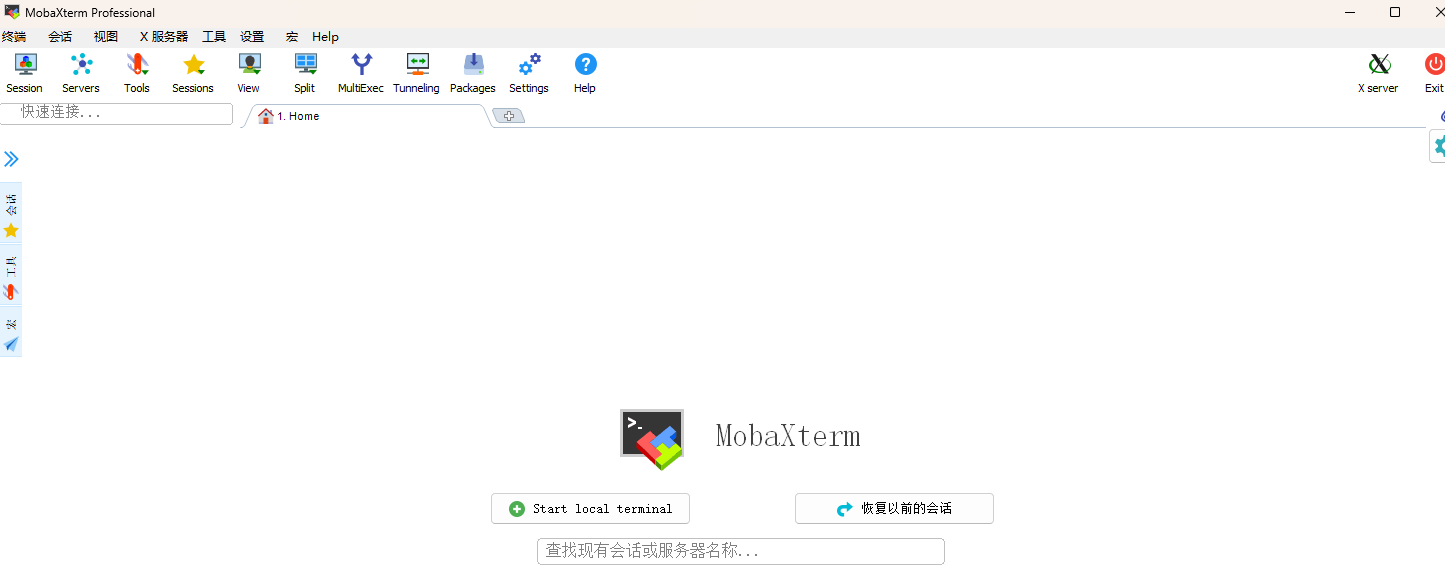
Task: Open a new Session from the toolbar
Action: tap(25, 73)
